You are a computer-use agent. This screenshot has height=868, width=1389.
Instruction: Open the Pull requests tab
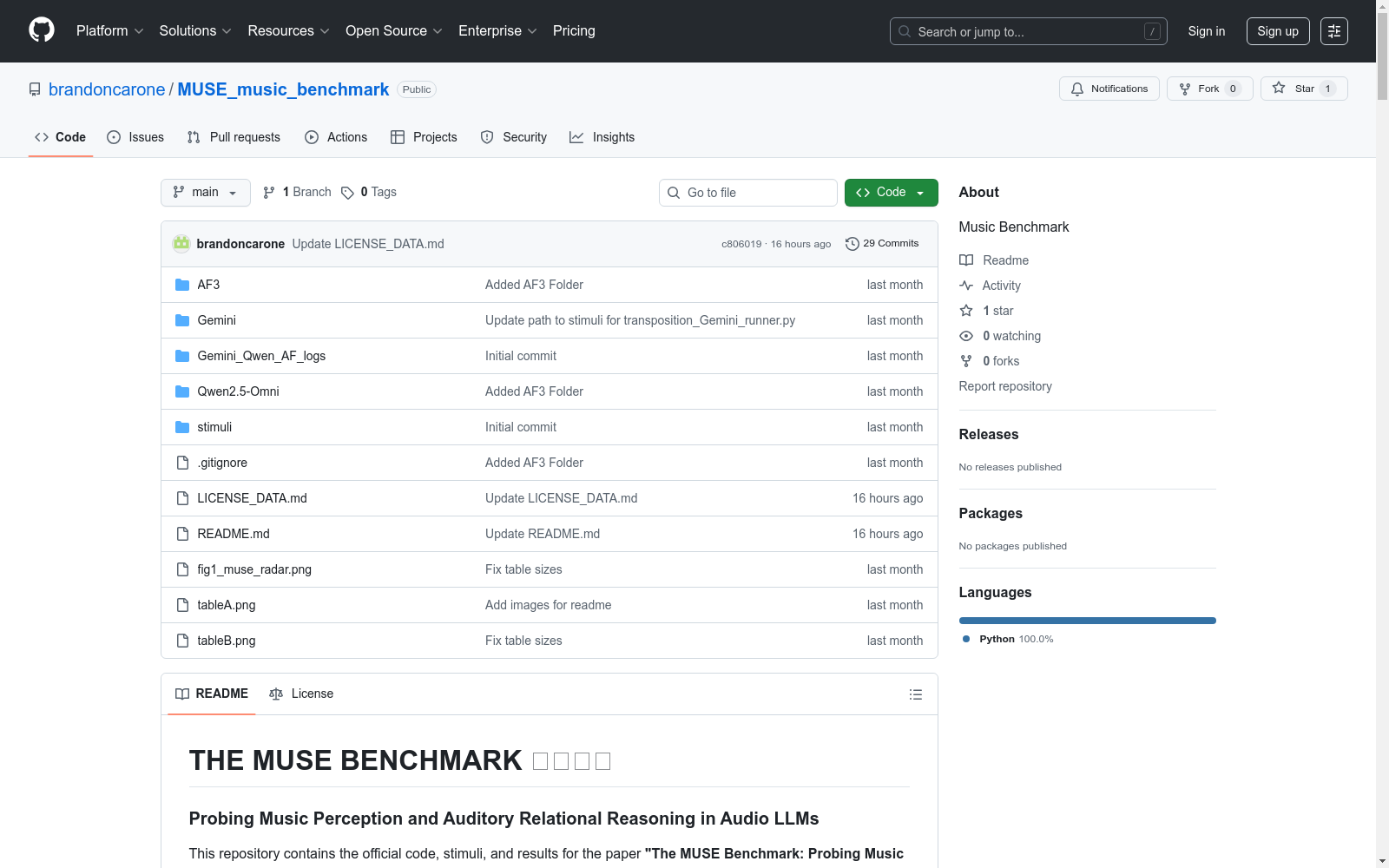point(234,137)
